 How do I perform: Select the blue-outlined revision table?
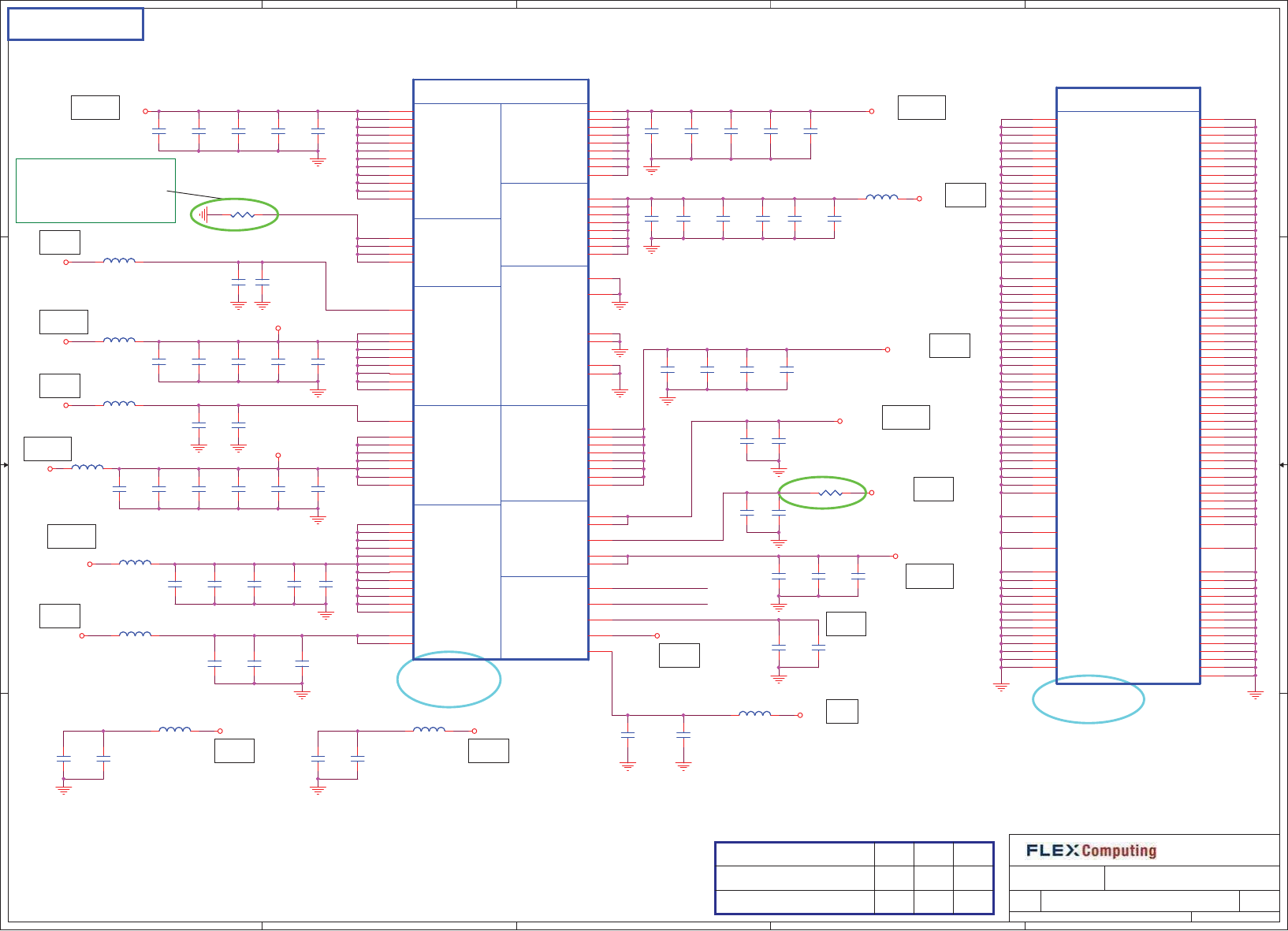[854, 878]
